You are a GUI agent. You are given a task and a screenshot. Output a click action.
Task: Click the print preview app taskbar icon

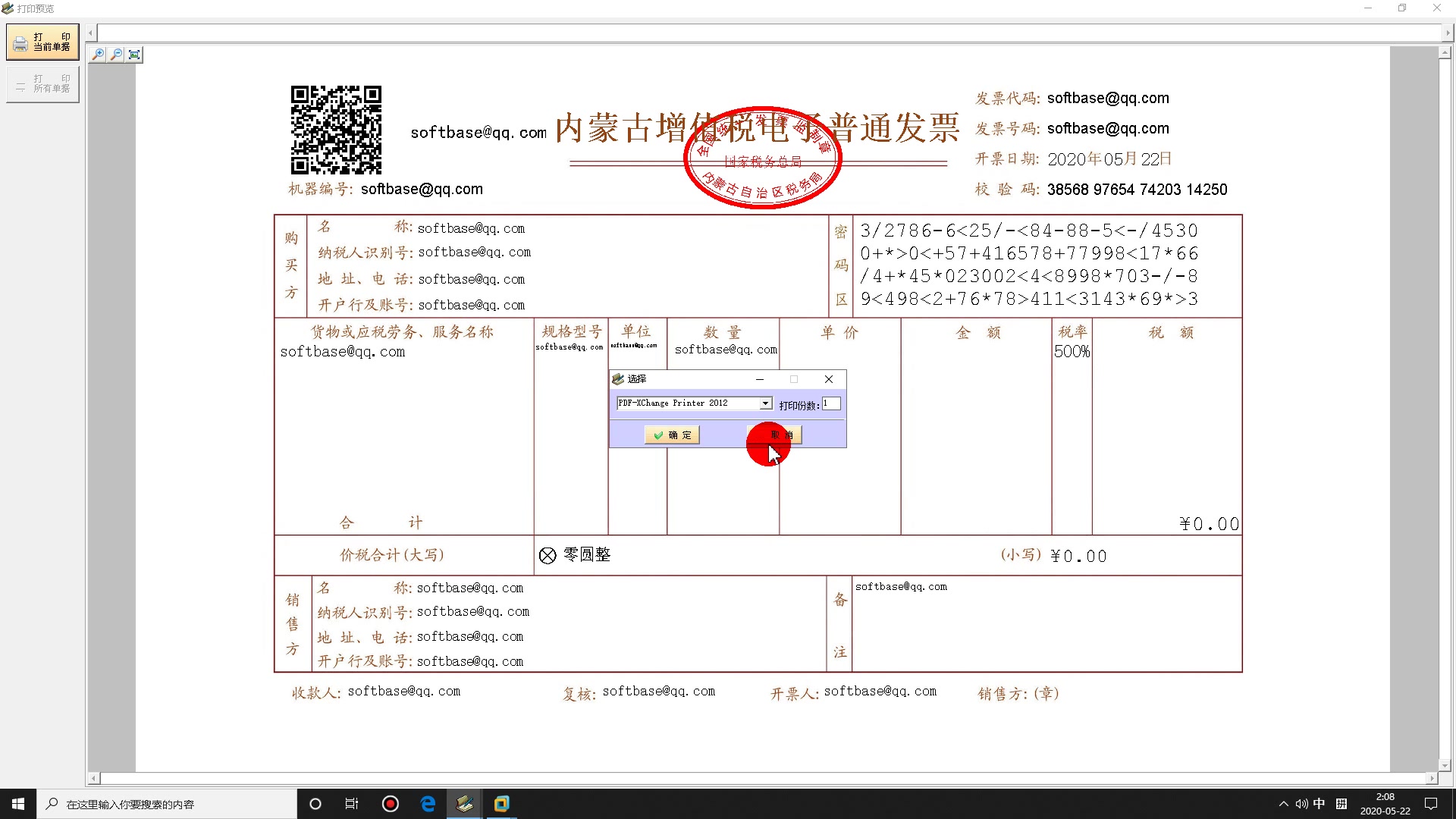point(465,804)
